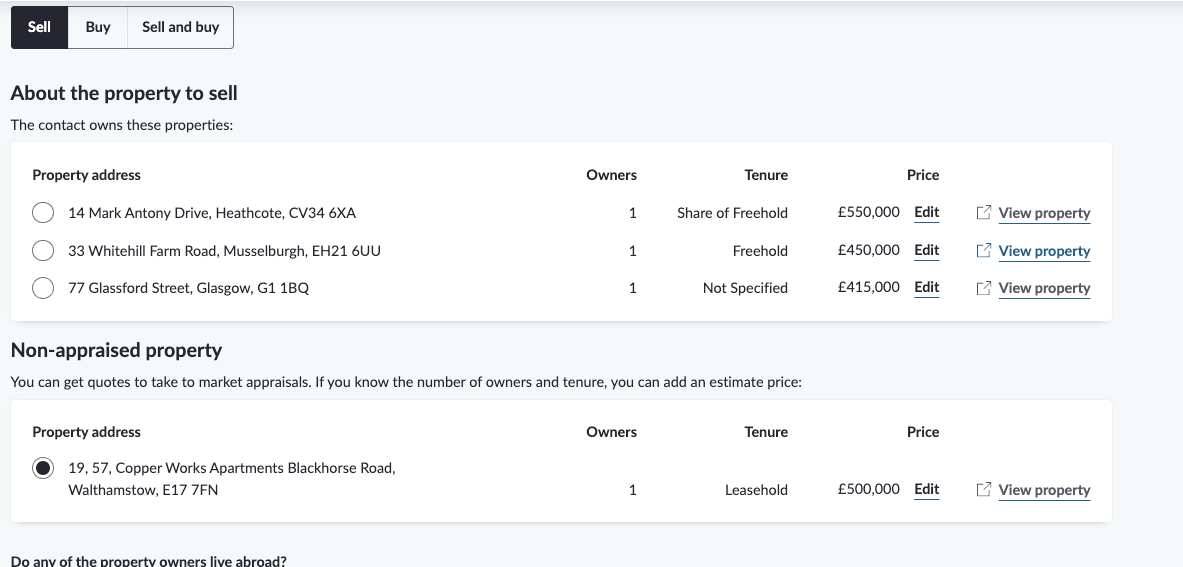Select the Copper Works Apartments radio button

[43, 468]
